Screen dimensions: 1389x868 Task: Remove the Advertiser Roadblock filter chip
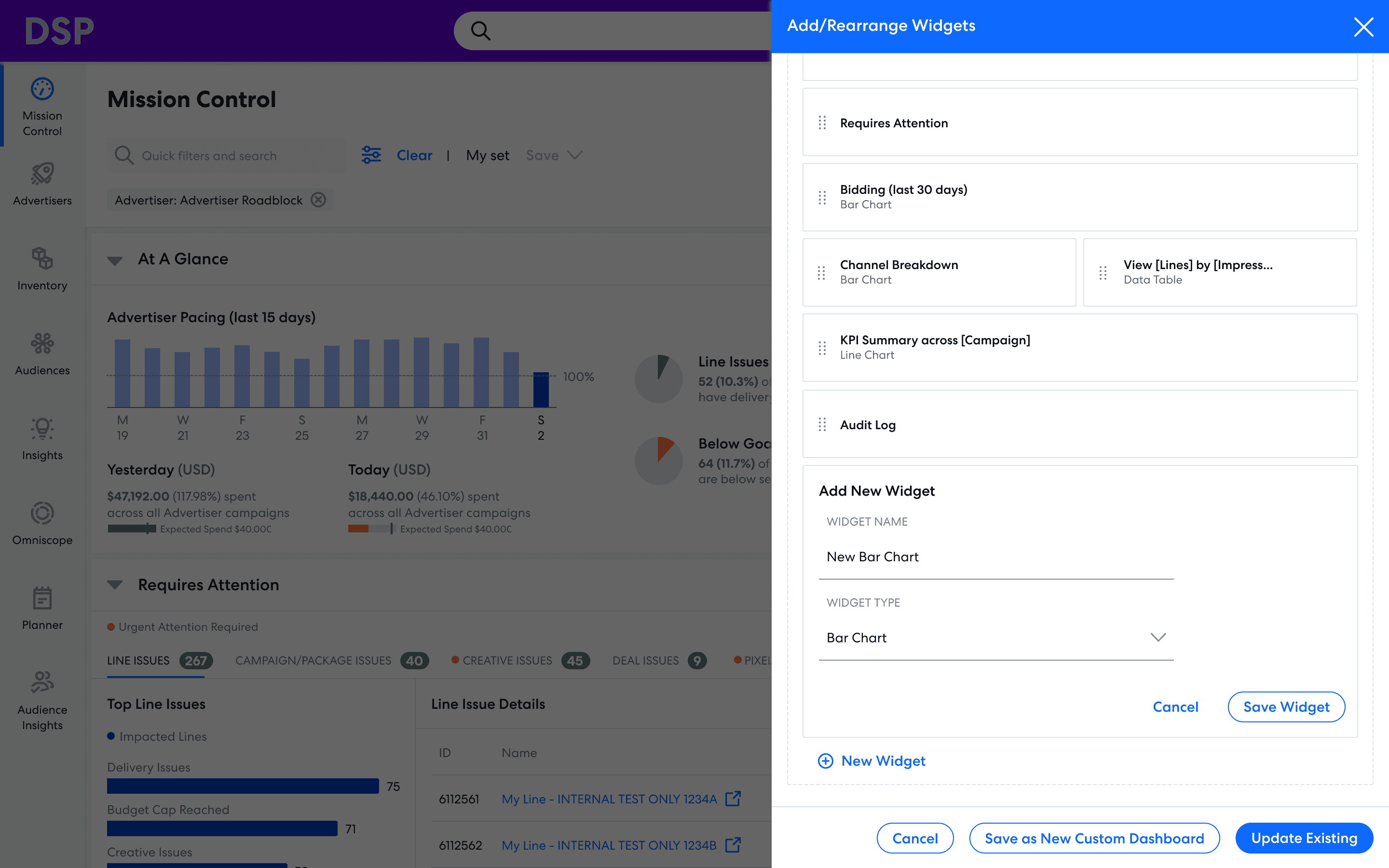318,200
